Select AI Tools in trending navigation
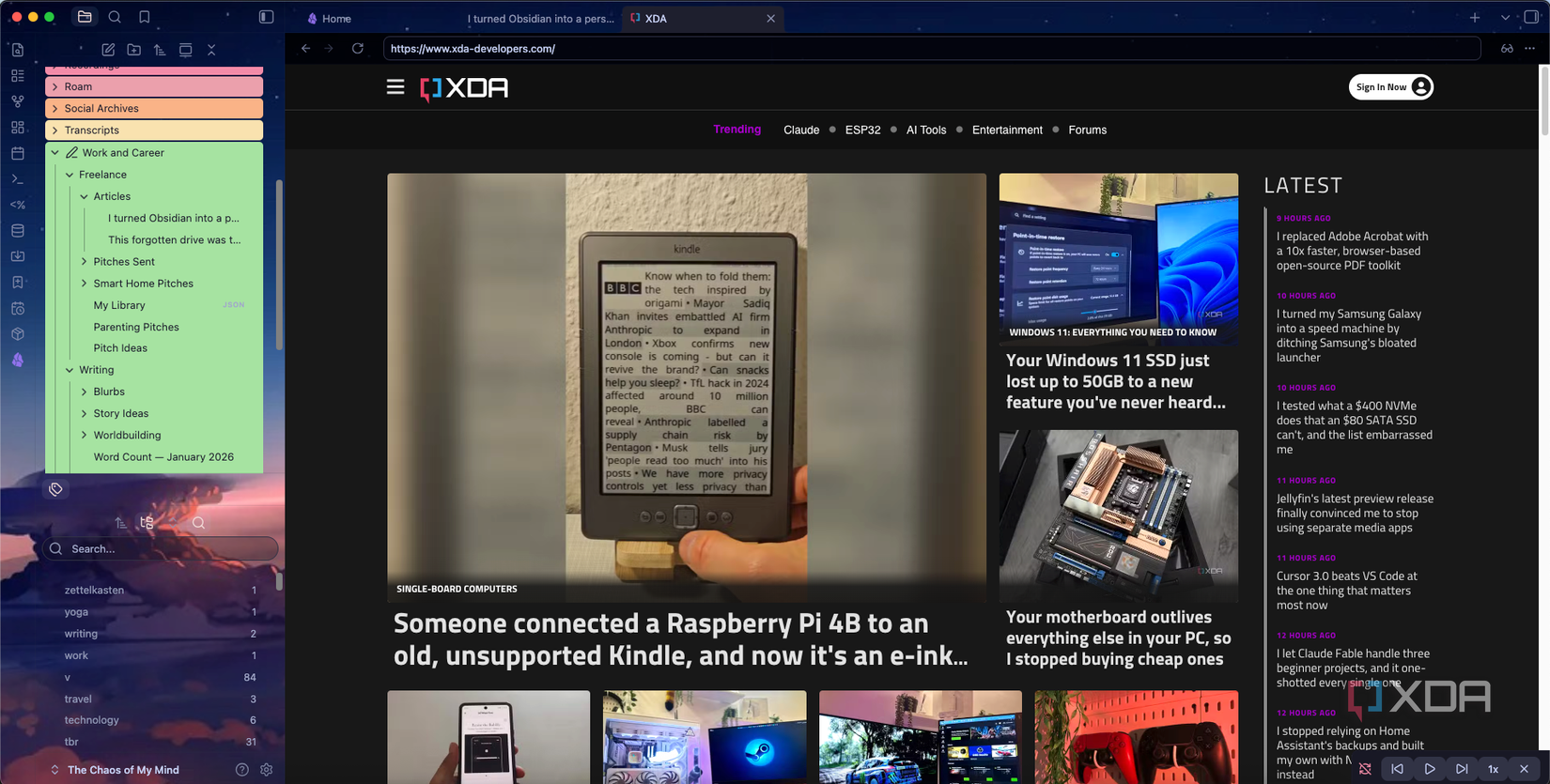This screenshot has height=784, width=1550. pos(925,130)
